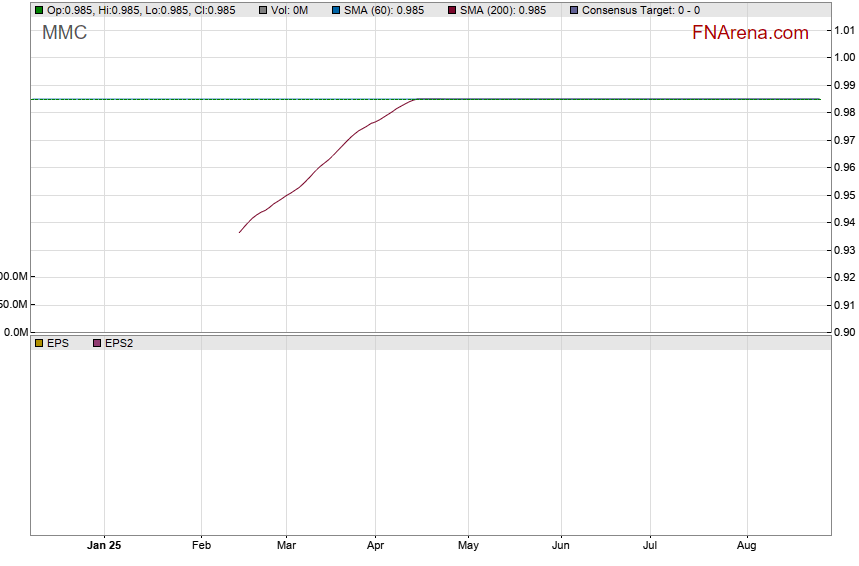The width and height of the screenshot is (859, 566).
Task: Click the 0.90 price axis label
Action: point(844,332)
